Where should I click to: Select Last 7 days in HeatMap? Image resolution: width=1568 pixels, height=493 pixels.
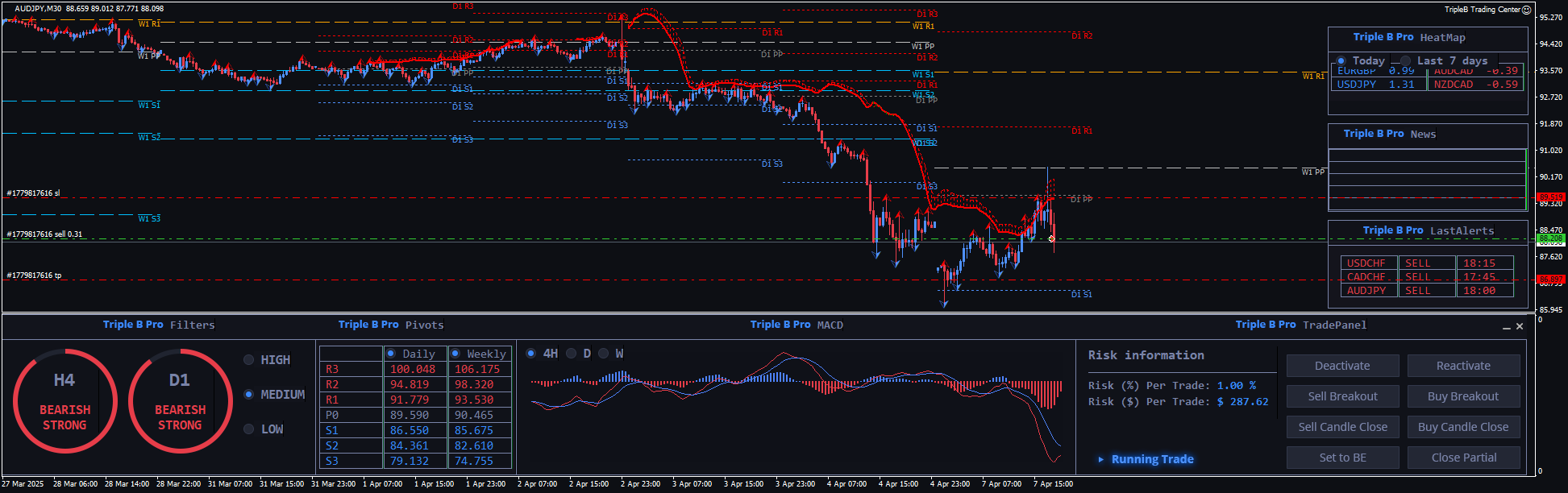click(x=1406, y=61)
